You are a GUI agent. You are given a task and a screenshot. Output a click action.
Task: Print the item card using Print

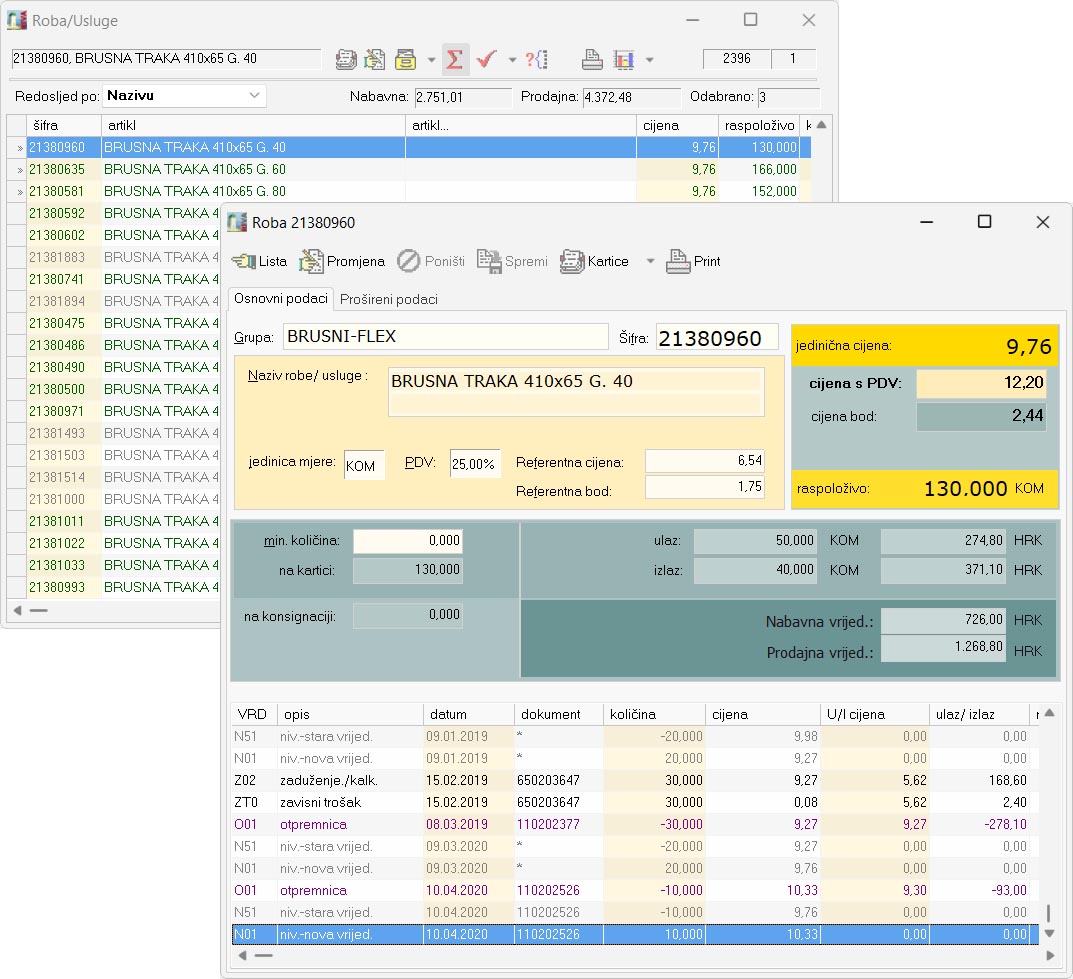pos(694,262)
